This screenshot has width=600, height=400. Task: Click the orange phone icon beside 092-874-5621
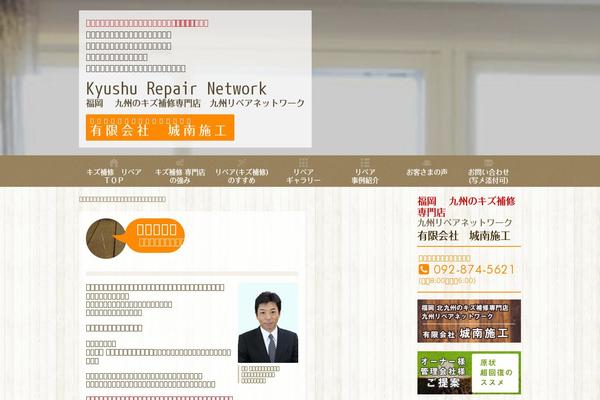point(424,269)
